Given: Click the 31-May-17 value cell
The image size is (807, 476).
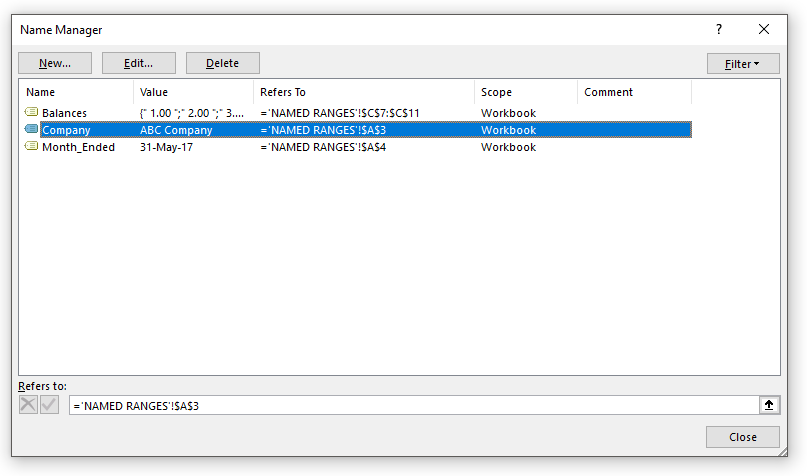Looking at the screenshot, I should [x=166, y=147].
